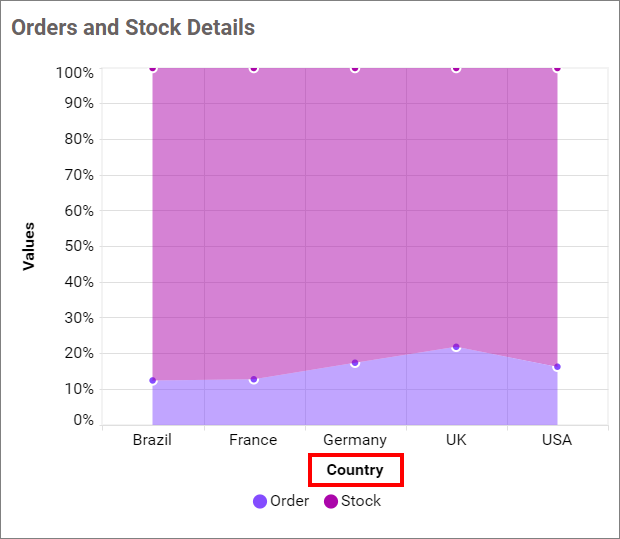Image resolution: width=620 pixels, height=539 pixels.
Task: Select the Order data point for USA
Action: tap(557, 367)
